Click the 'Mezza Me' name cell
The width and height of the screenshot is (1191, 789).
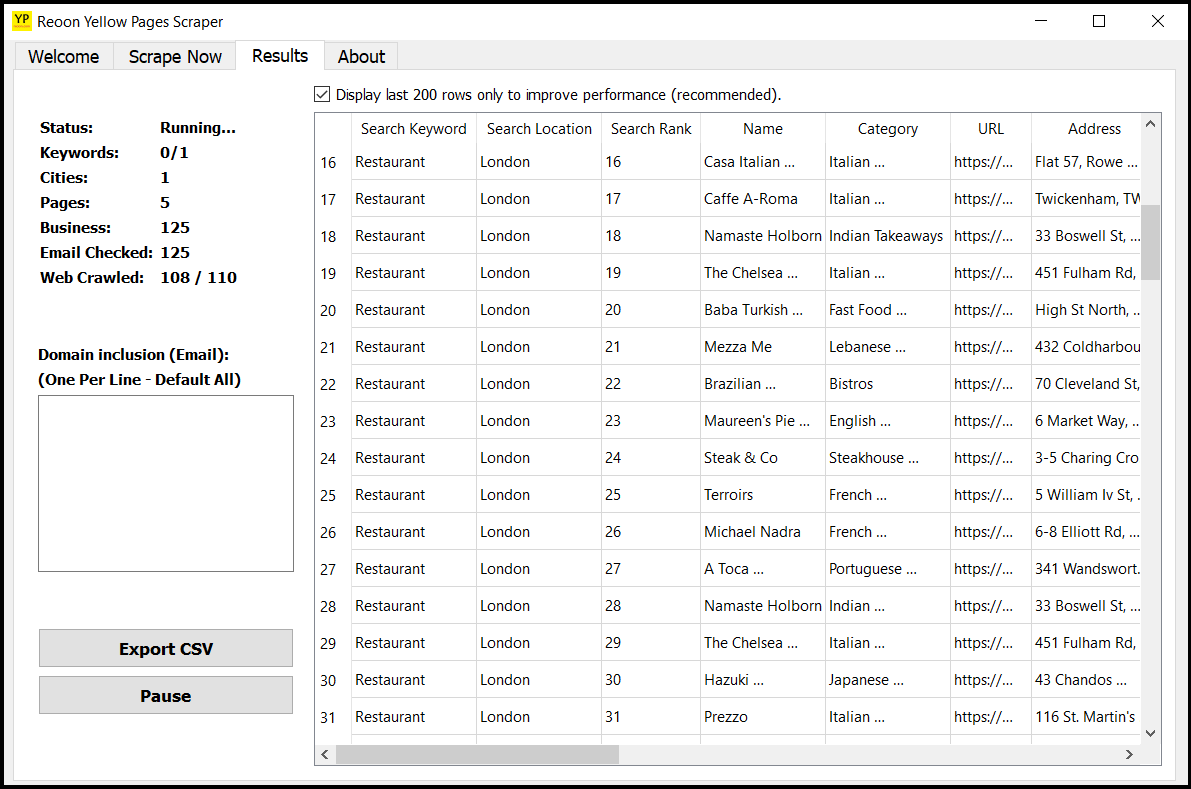coord(763,347)
